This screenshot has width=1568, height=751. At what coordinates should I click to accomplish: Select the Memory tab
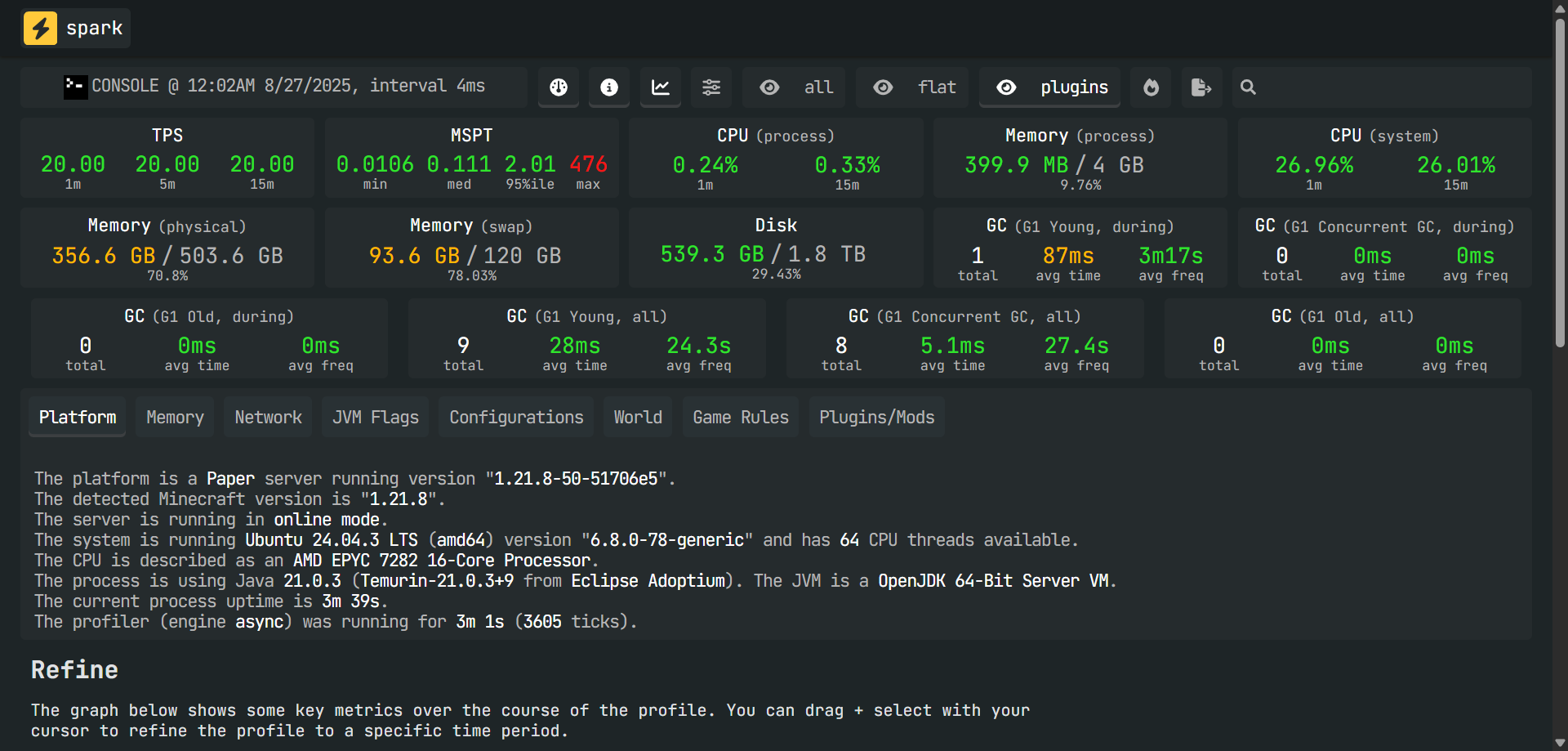(x=175, y=418)
